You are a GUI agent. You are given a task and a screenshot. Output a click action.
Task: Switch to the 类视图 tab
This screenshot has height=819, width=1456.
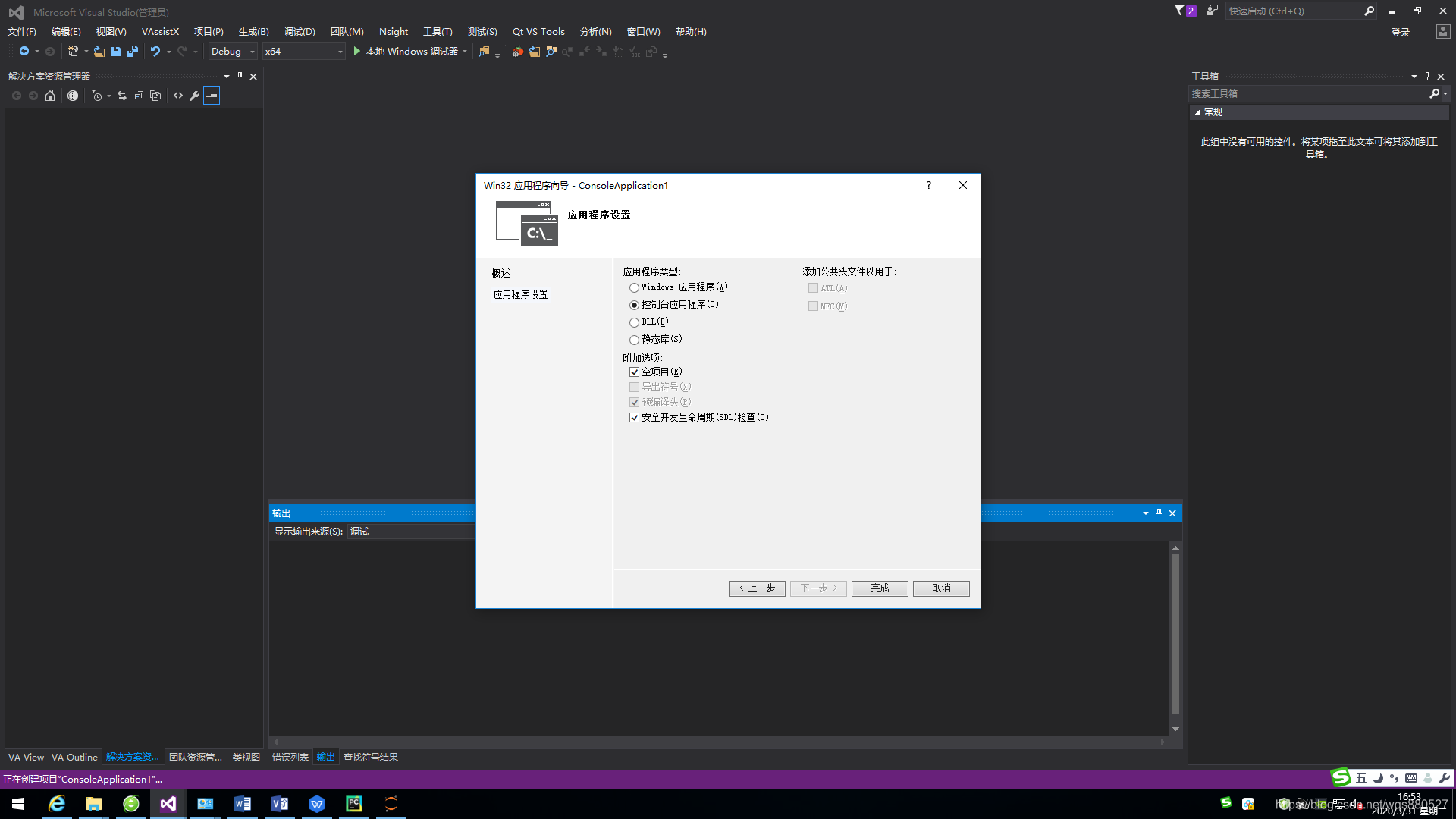pyautogui.click(x=246, y=757)
